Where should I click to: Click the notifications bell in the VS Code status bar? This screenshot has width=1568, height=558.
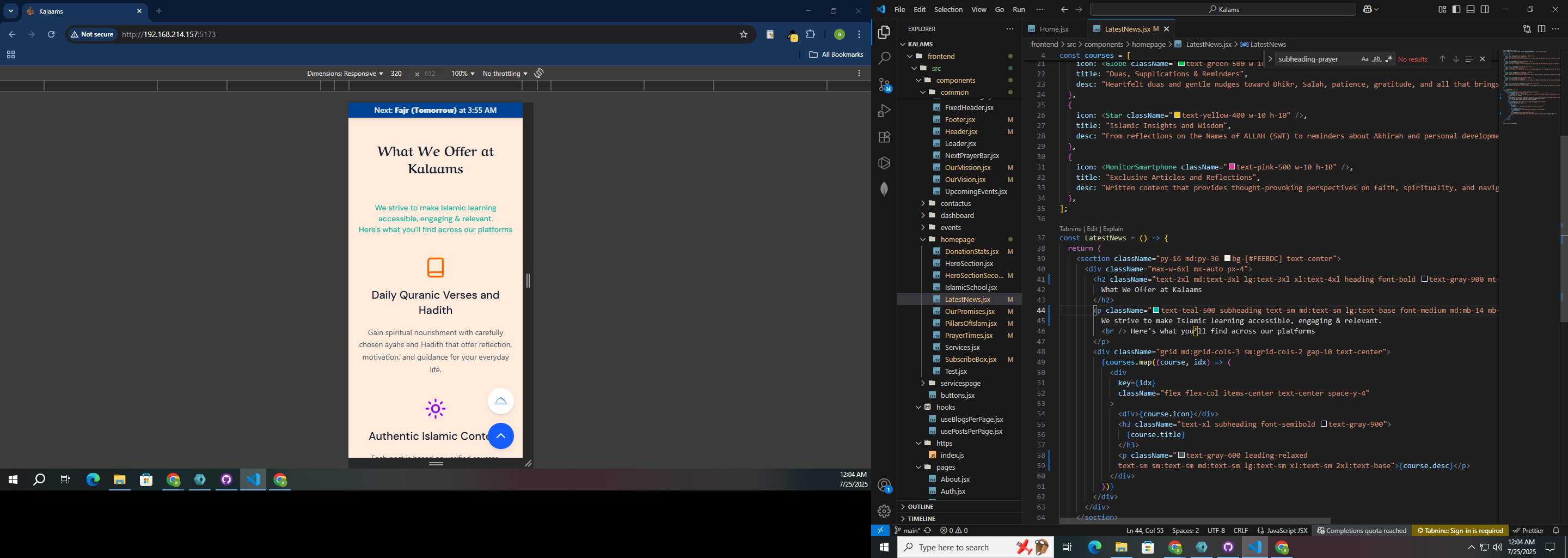coord(1556,531)
